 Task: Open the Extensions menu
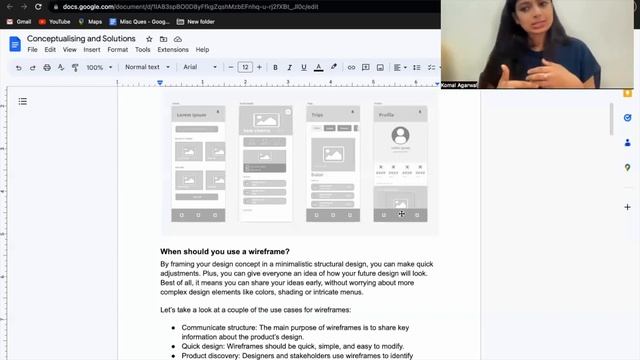click(173, 50)
